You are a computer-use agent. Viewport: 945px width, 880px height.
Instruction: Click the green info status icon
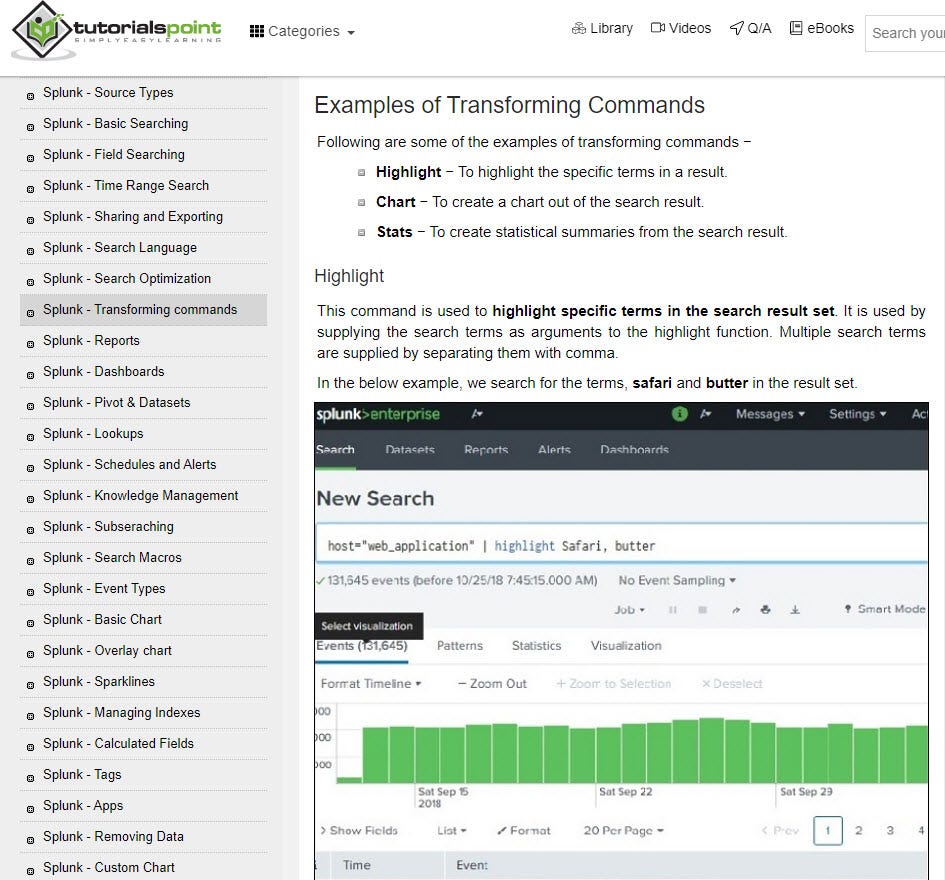679,414
